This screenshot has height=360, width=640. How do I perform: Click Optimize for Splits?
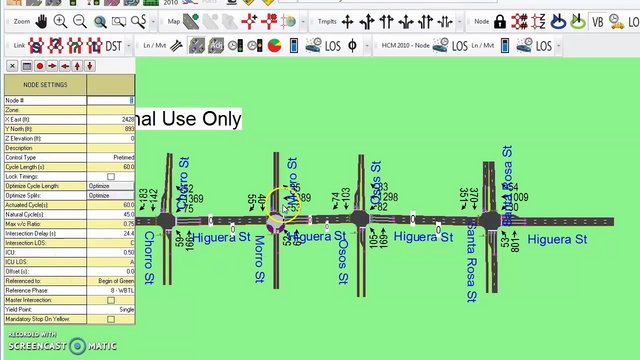click(111, 196)
